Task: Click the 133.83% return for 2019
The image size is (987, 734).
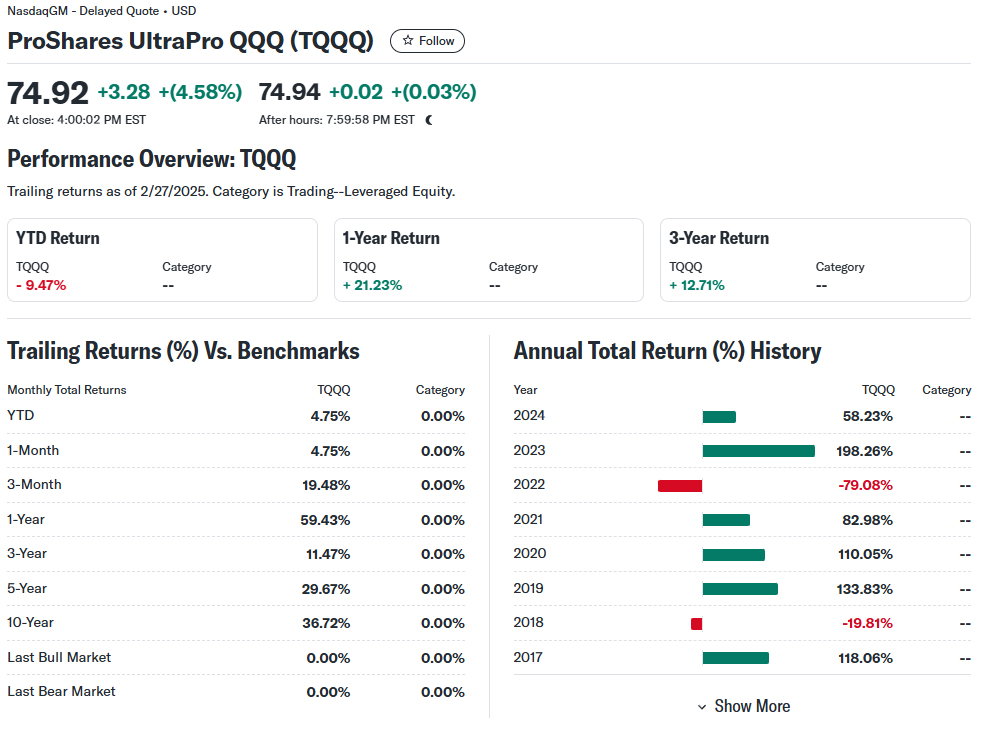Action: pos(865,589)
